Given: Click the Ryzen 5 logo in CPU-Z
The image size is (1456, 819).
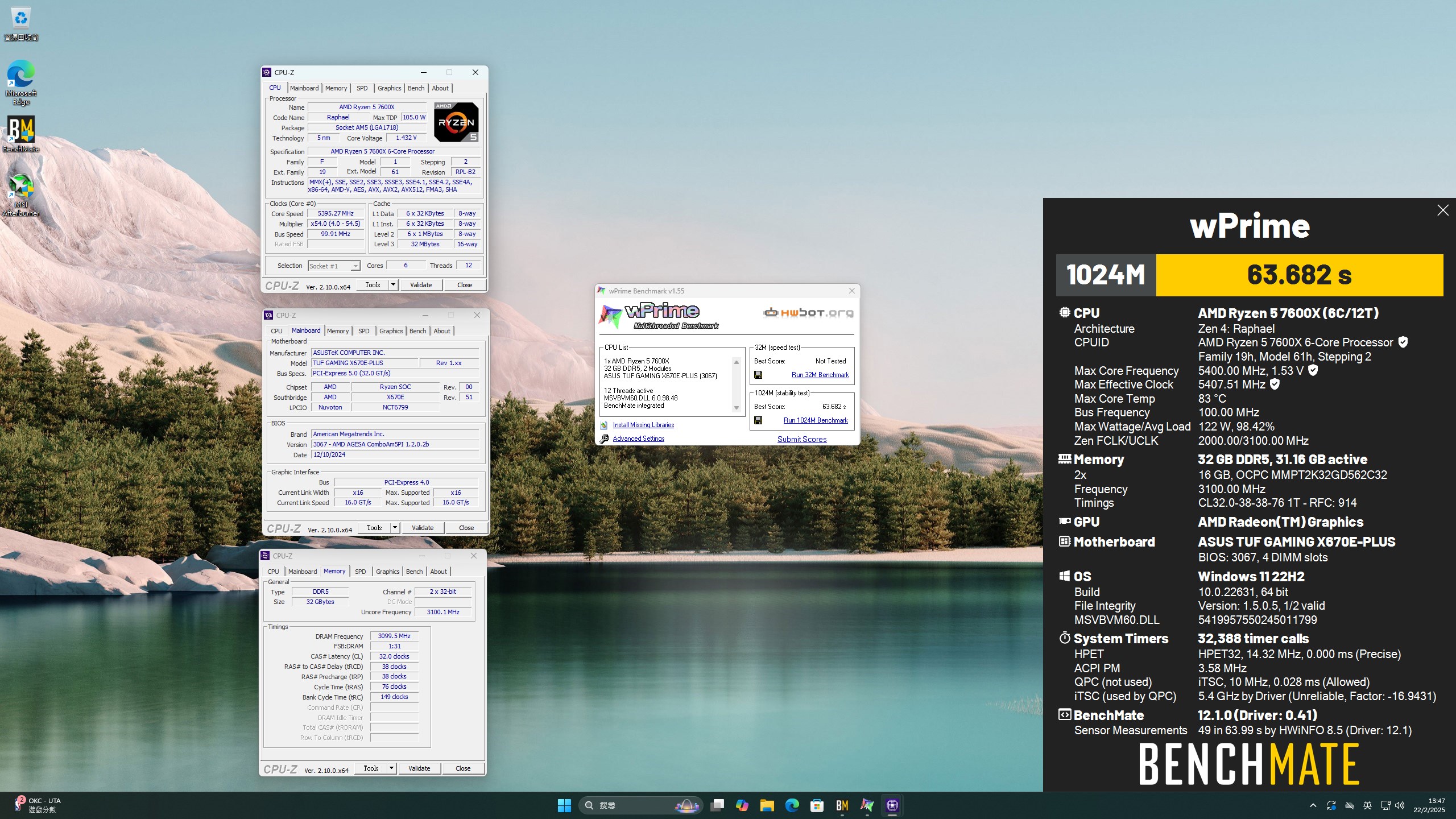Looking at the screenshot, I should pos(456,122).
